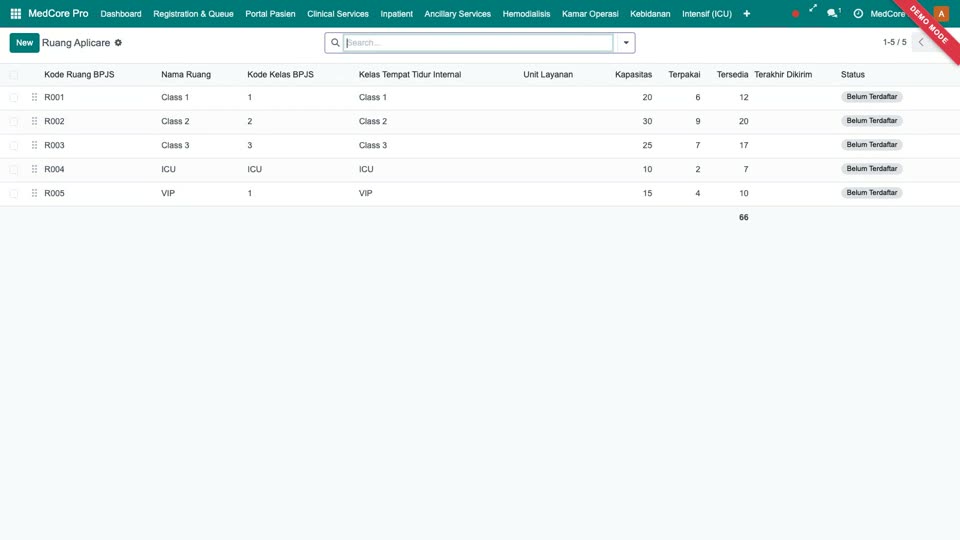Toggle fullscreen expand arrows icon
The width and height of the screenshot is (960, 540).
coord(813,9)
